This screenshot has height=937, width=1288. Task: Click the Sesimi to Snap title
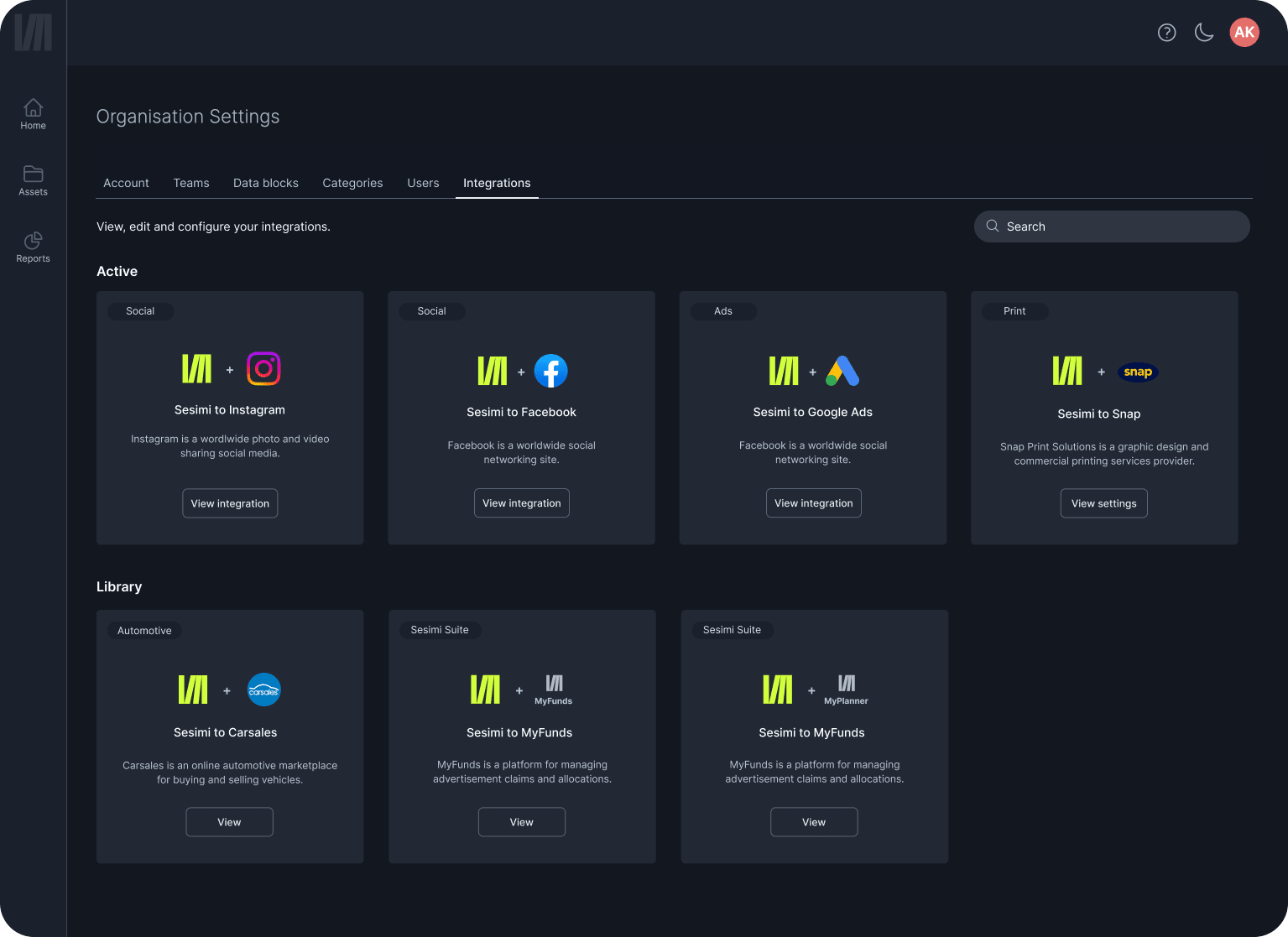pyautogui.click(x=1099, y=414)
